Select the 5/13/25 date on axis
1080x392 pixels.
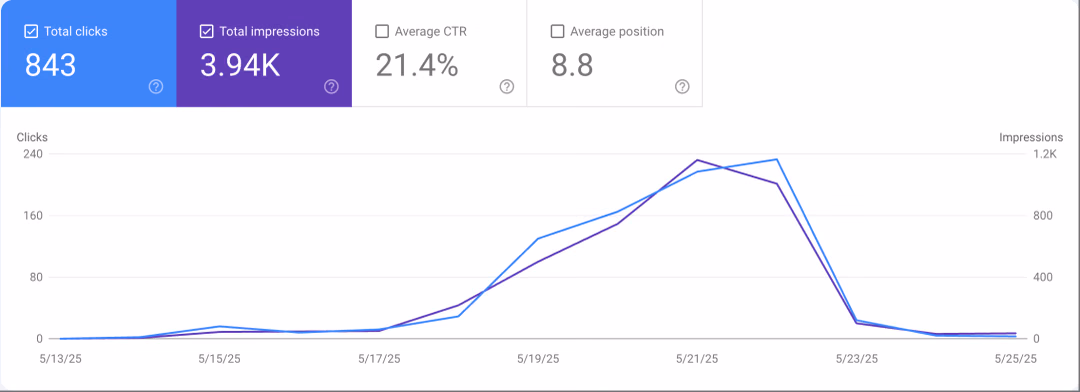point(61,359)
